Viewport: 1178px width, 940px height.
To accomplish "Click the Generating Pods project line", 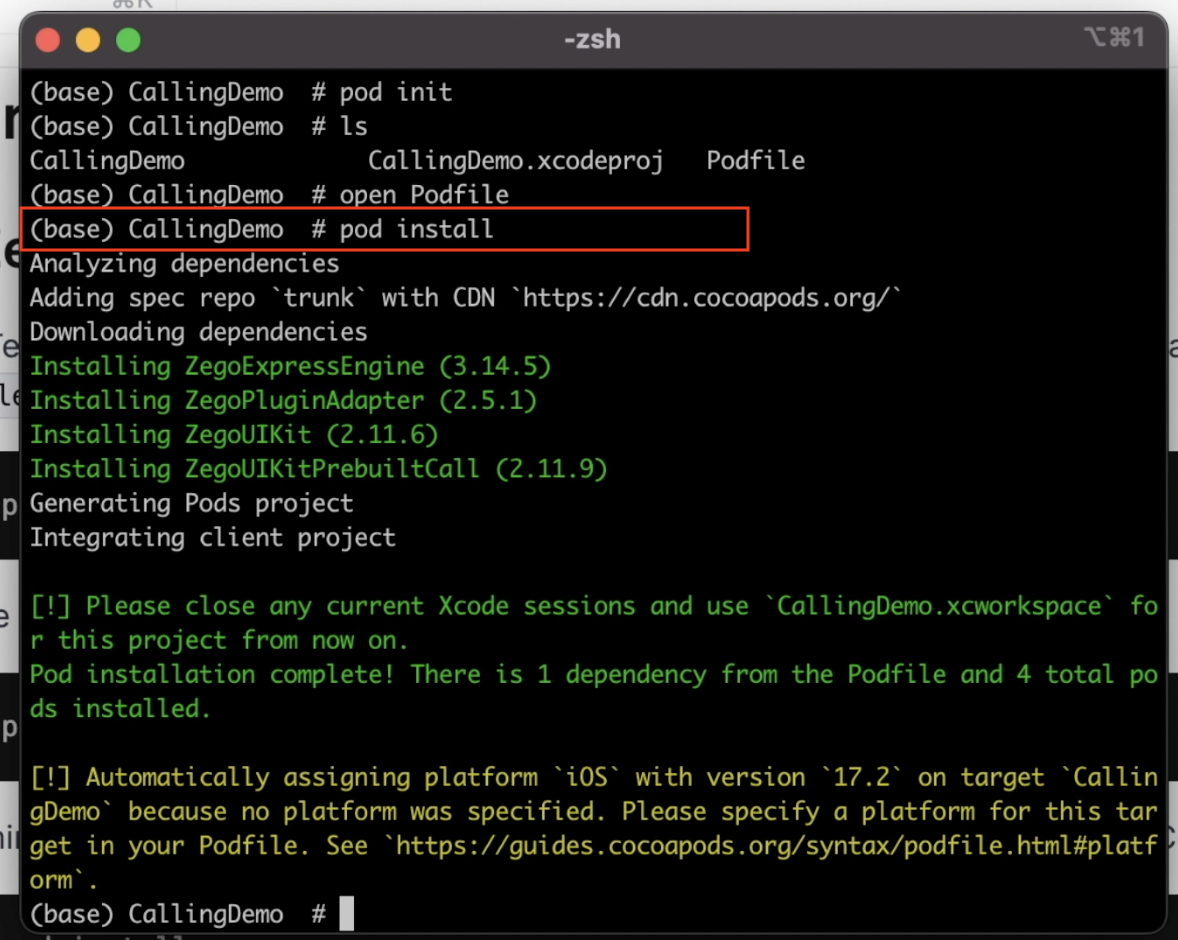I will click(191, 503).
